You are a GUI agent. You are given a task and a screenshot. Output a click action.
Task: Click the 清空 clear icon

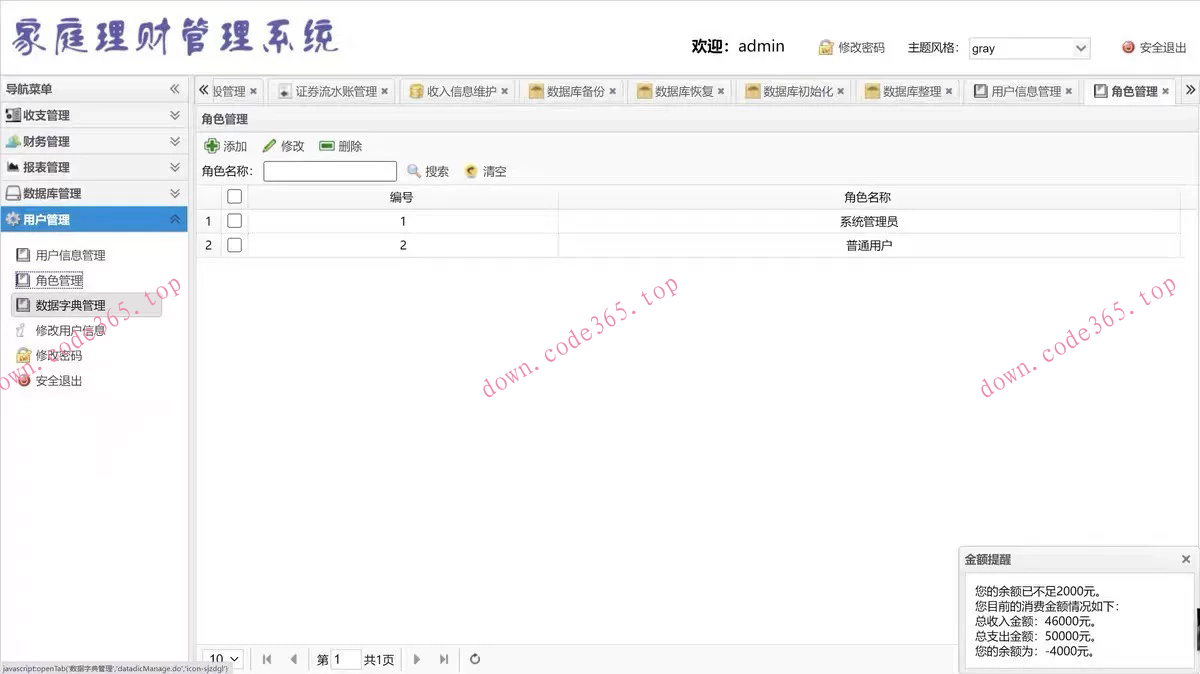click(469, 171)
